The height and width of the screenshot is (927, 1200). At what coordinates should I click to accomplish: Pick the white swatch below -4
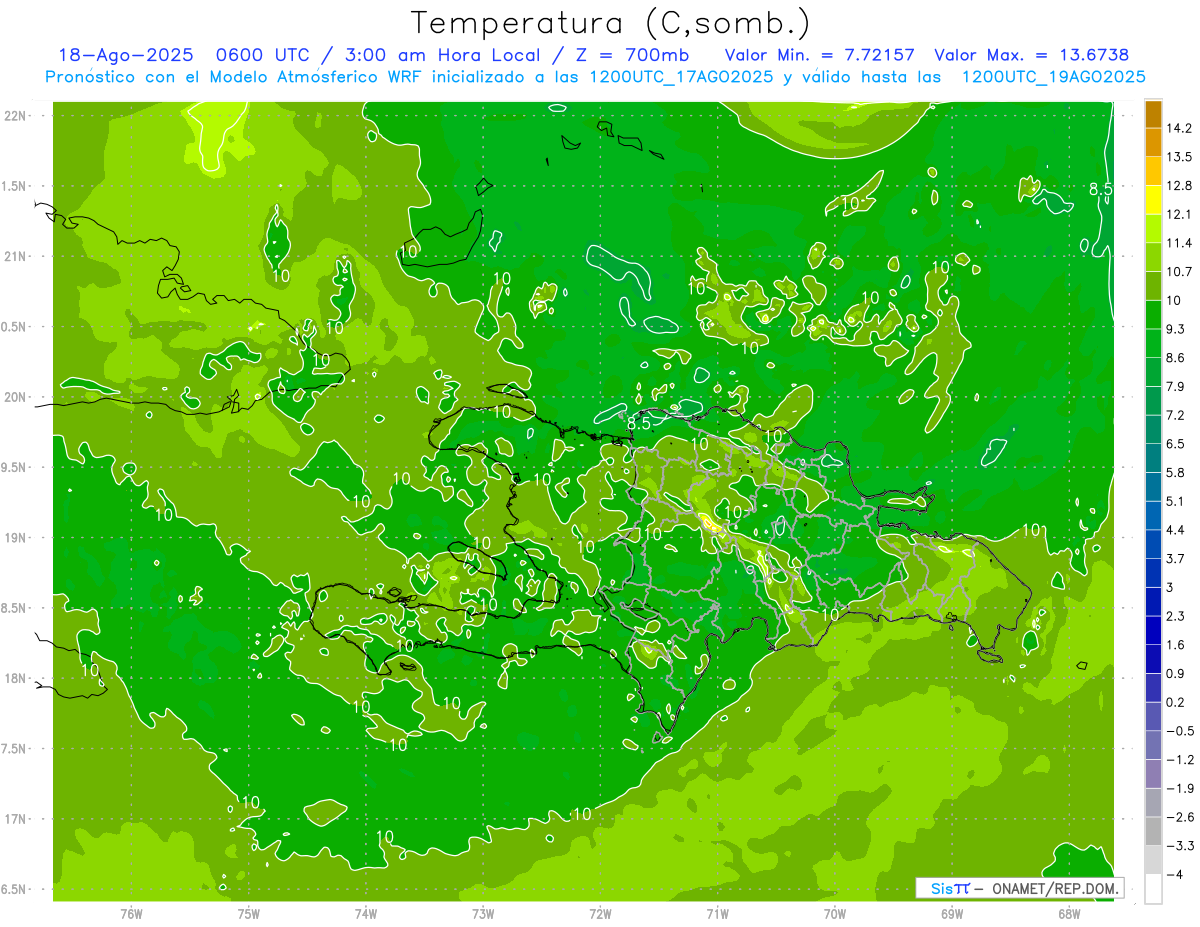click(1153, 889)
